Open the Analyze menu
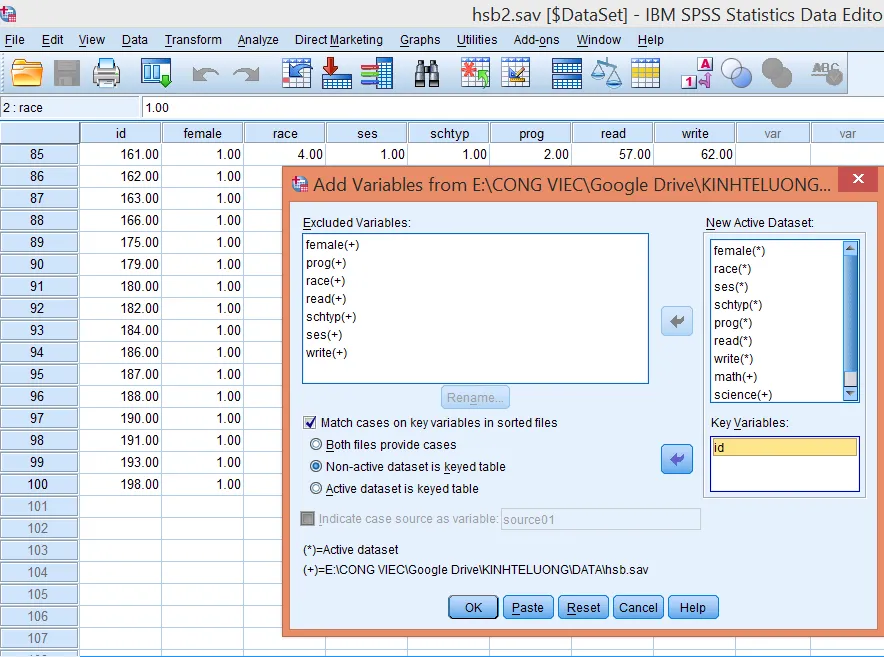This screenshot has height=657, width=884. [257, 40]
